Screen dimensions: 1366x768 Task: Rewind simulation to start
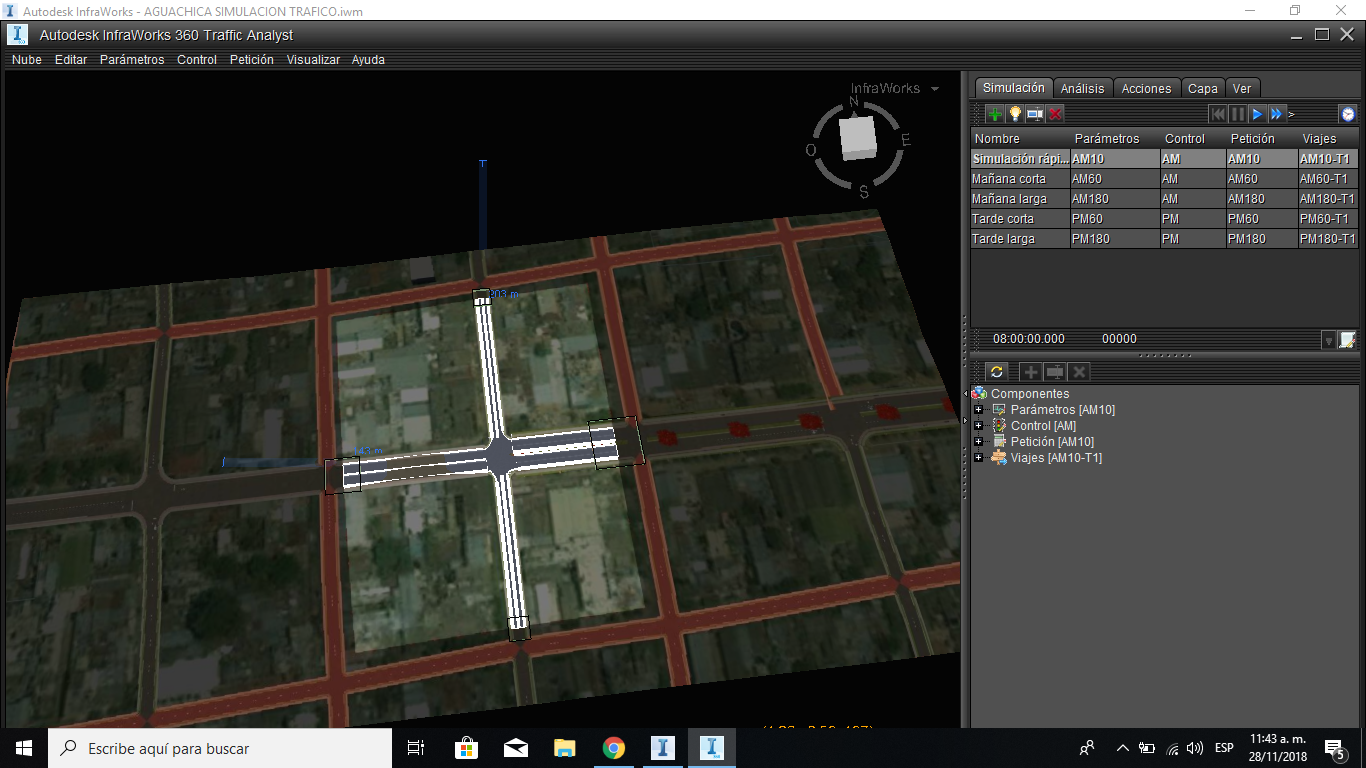1218,114
